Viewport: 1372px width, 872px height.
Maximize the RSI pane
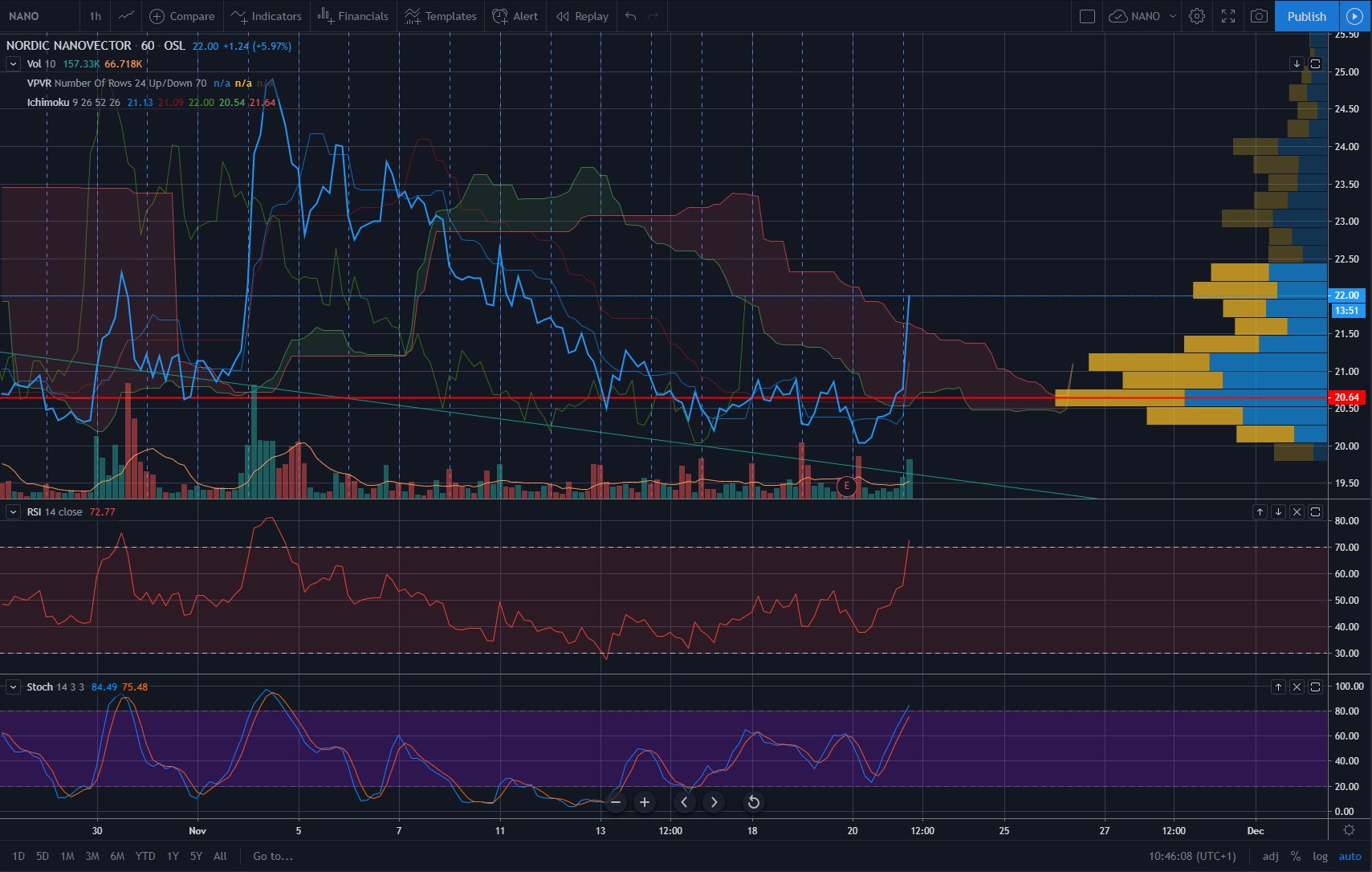click(1315, 511)
